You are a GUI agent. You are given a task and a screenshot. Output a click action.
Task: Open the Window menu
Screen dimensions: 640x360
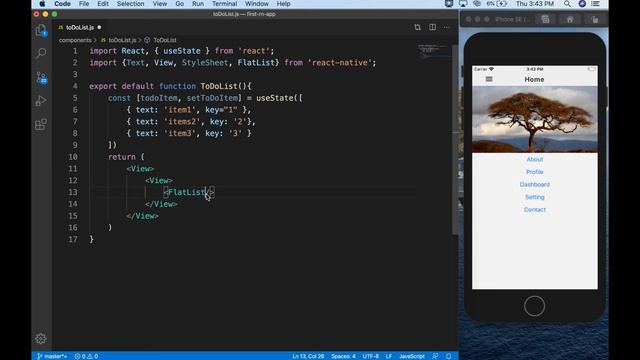click(257, 4)
